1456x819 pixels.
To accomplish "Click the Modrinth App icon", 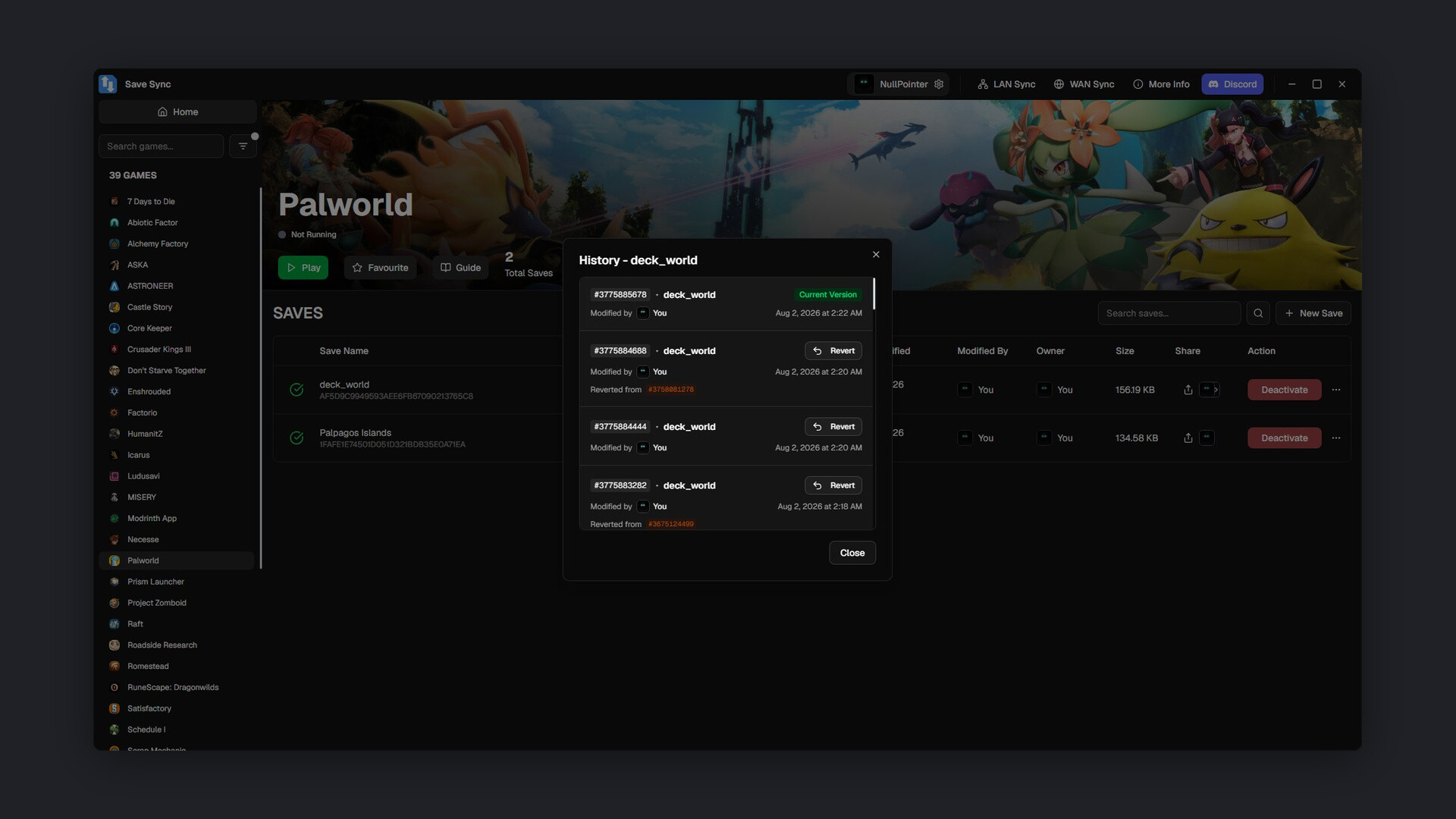I will tap(115, 519).
